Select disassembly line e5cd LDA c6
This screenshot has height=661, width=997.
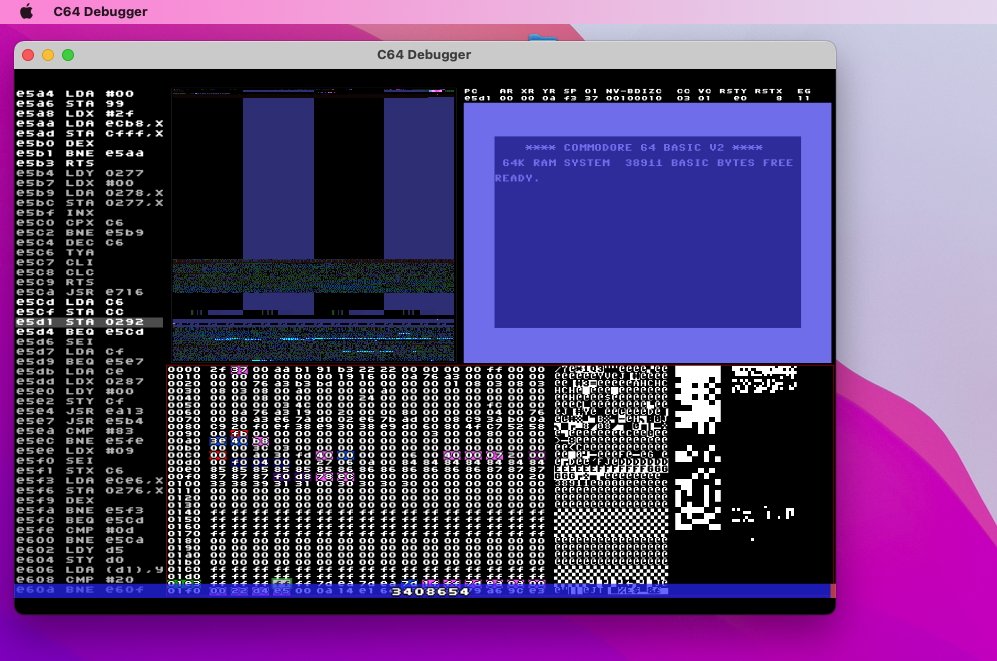70,302
